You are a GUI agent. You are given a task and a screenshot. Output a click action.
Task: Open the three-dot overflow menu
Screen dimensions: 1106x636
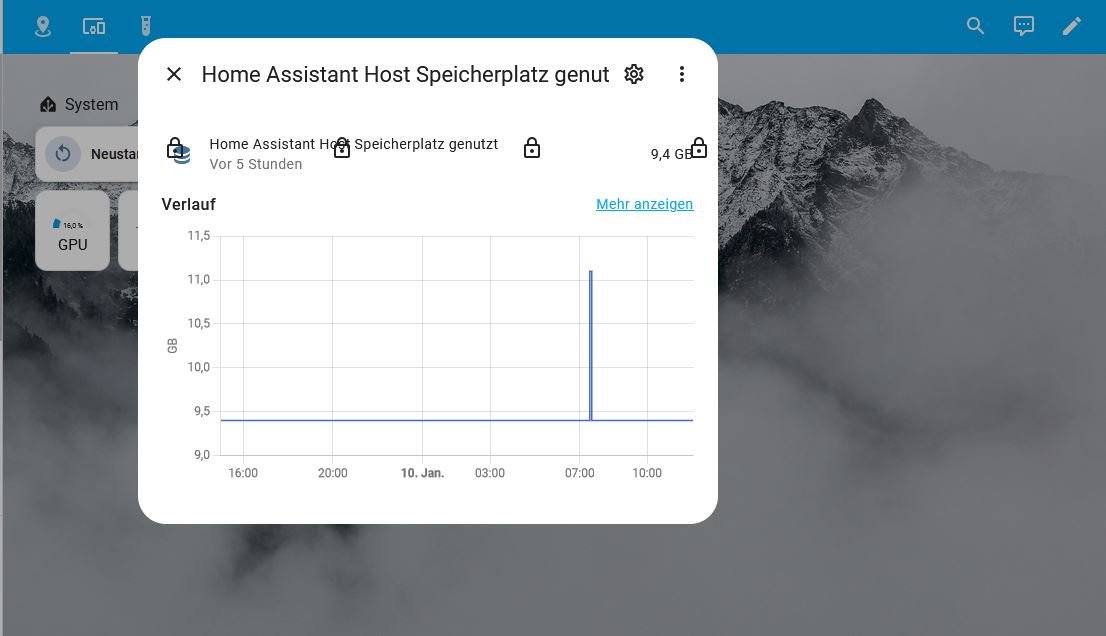[681, 74]
